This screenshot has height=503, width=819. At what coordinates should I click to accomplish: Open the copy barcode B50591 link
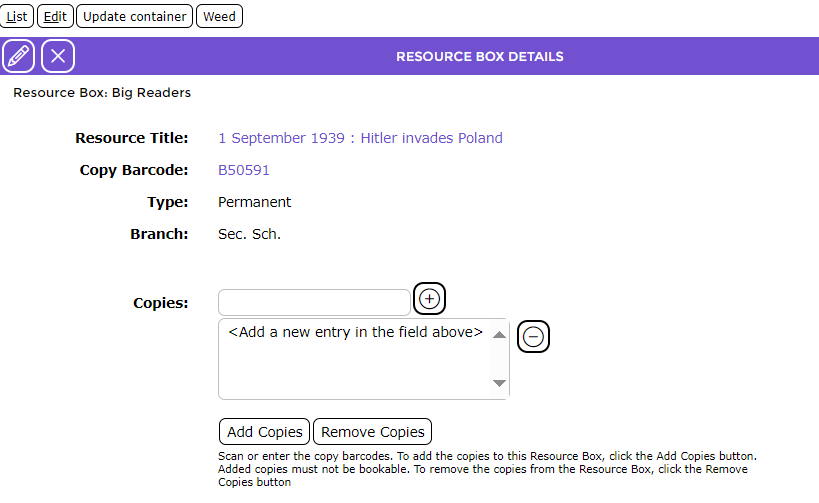(x=244, y=170)
